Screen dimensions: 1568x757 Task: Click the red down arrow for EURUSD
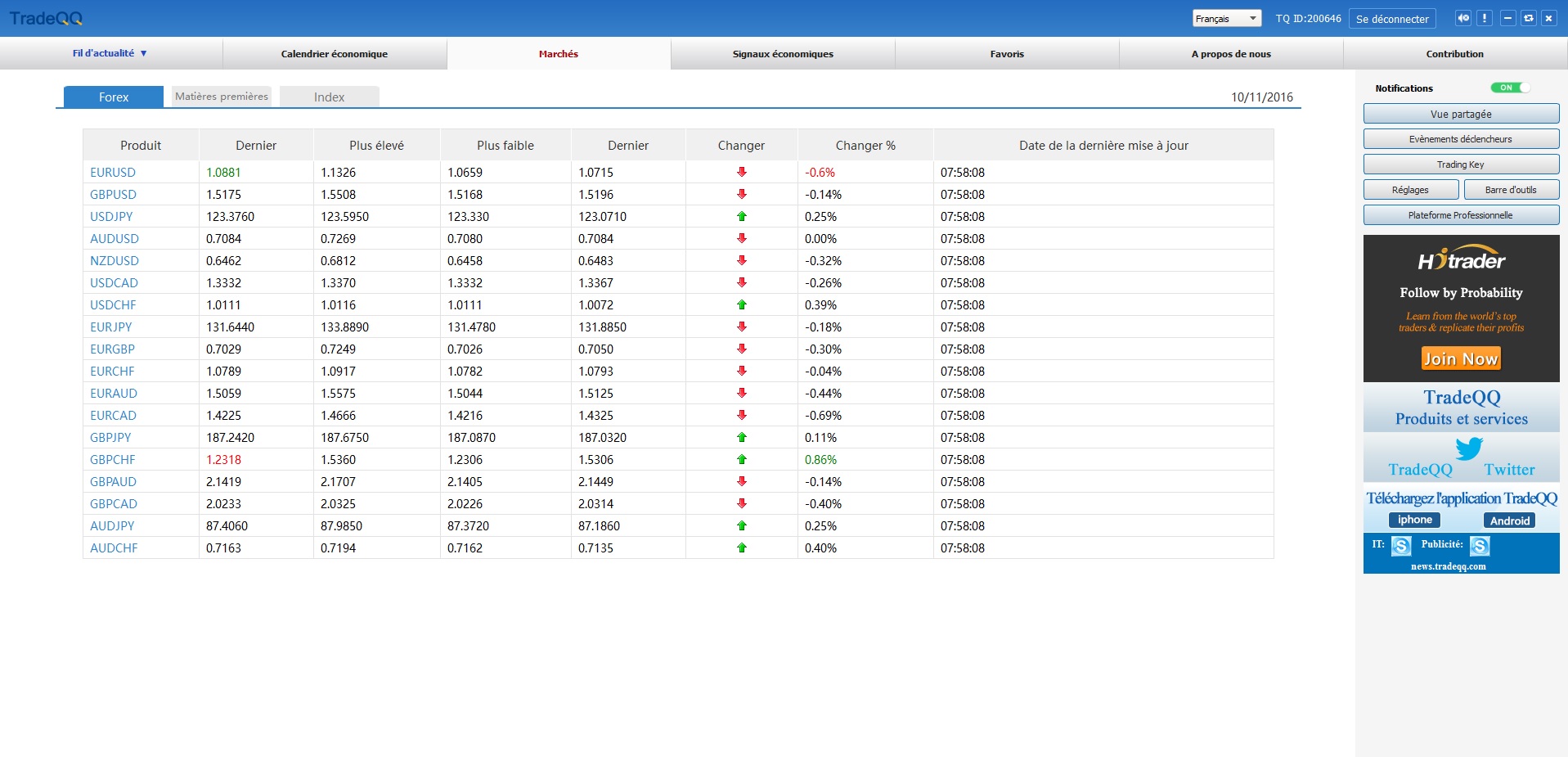point(742,173)
